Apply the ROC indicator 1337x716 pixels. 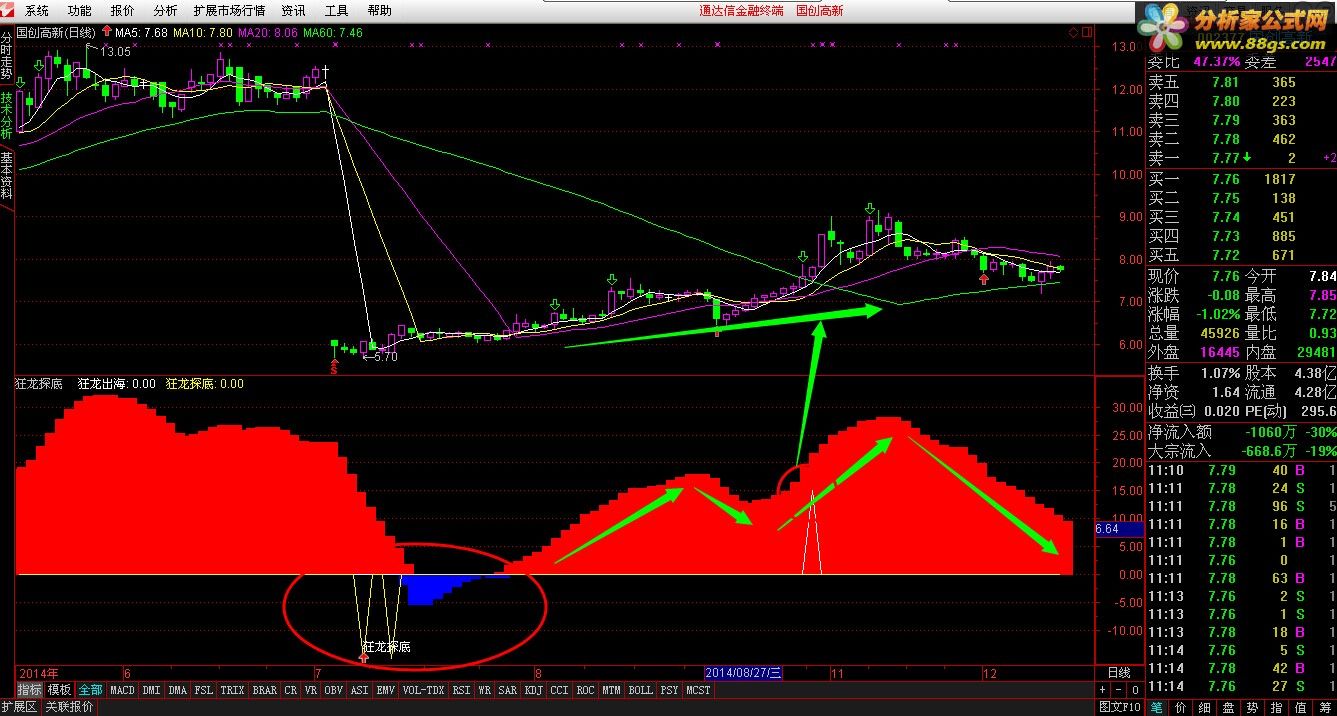[585, 690]
